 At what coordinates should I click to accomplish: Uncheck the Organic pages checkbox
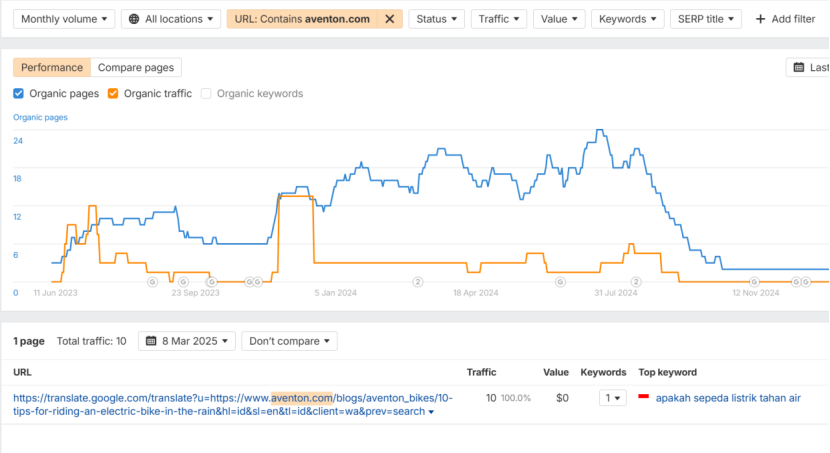pyautogui.click(x=19, y=94)
